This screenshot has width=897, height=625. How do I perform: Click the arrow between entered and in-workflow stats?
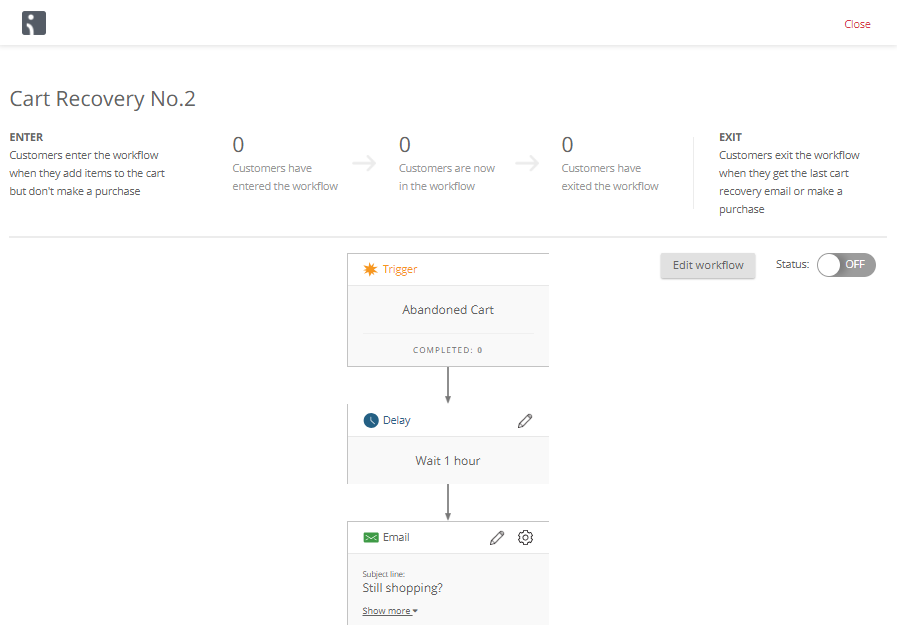[364, 165]
